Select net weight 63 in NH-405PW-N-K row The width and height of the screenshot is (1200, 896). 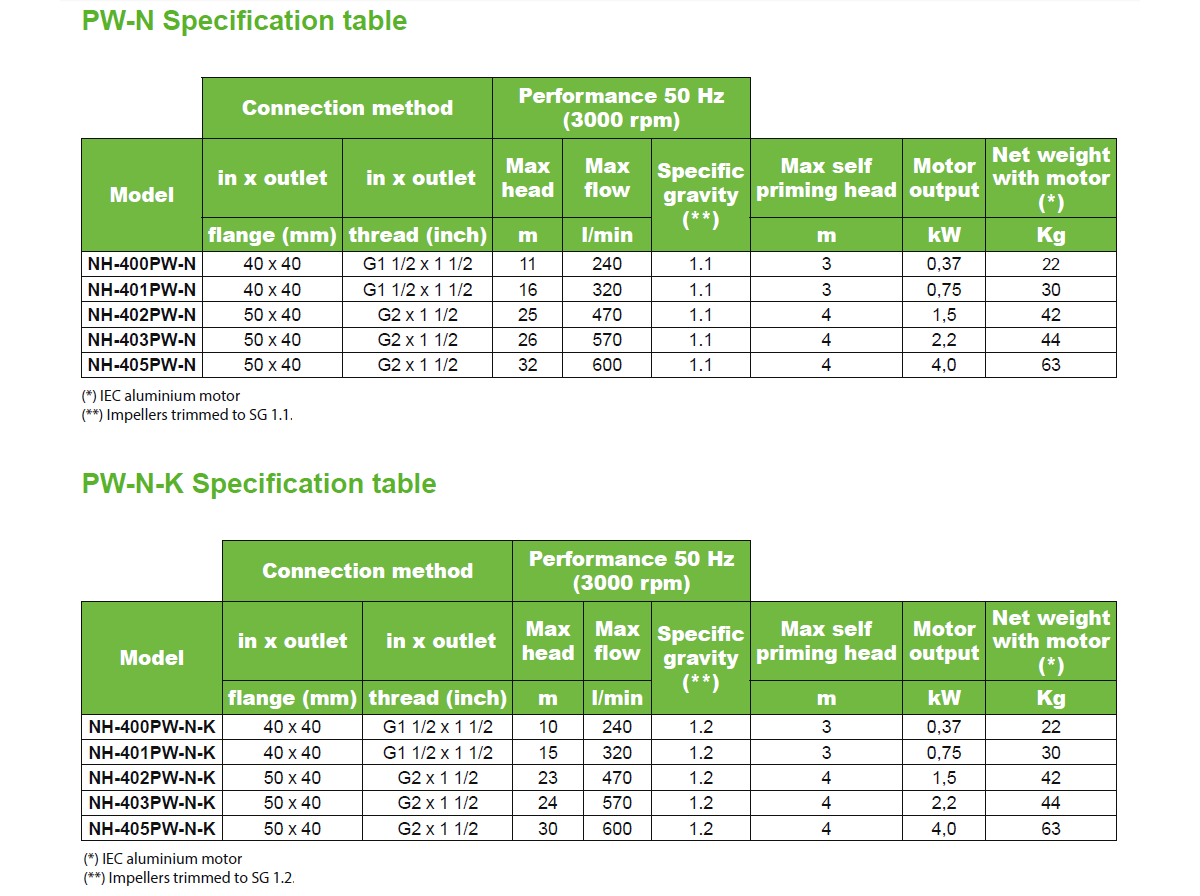pos(1050,828)
